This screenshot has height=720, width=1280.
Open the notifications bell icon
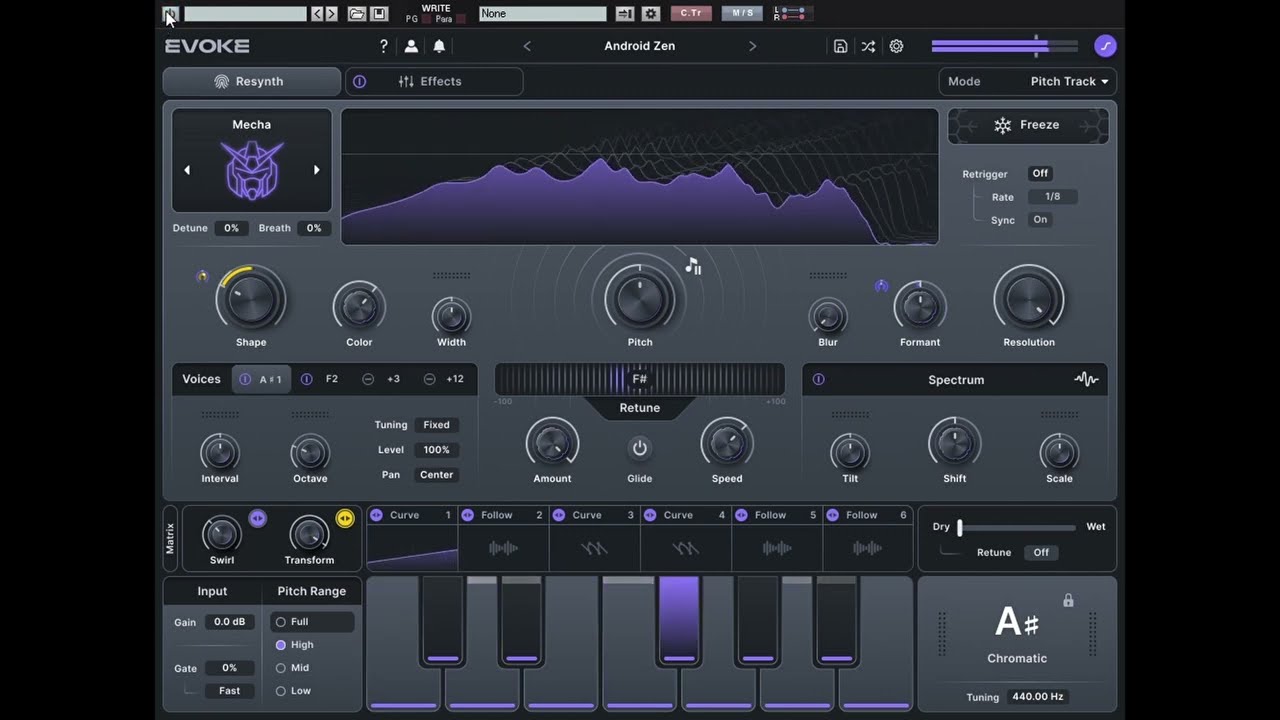439,46
